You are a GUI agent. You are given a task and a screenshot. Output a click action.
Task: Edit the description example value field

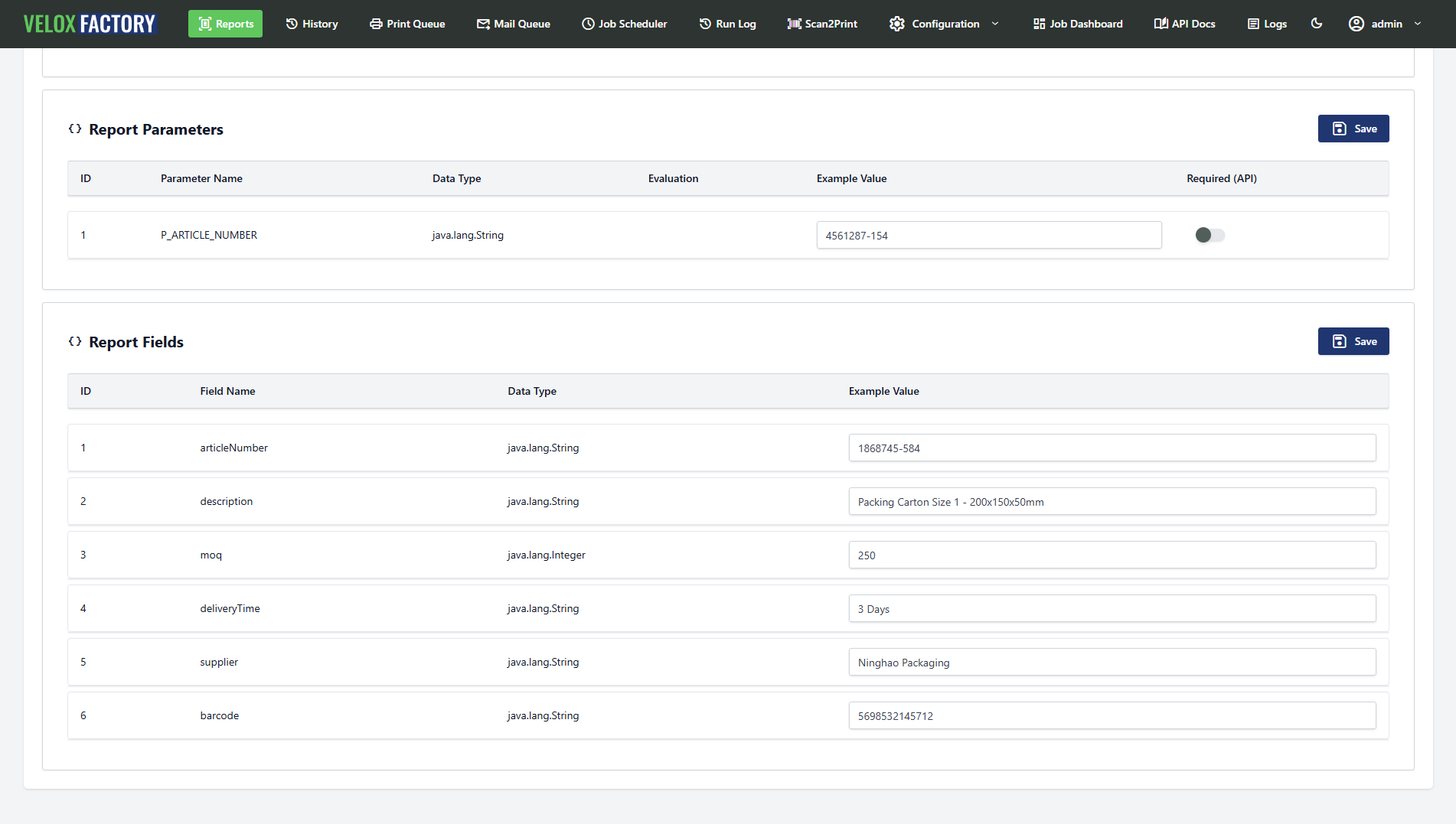[x=1112, y=501]
